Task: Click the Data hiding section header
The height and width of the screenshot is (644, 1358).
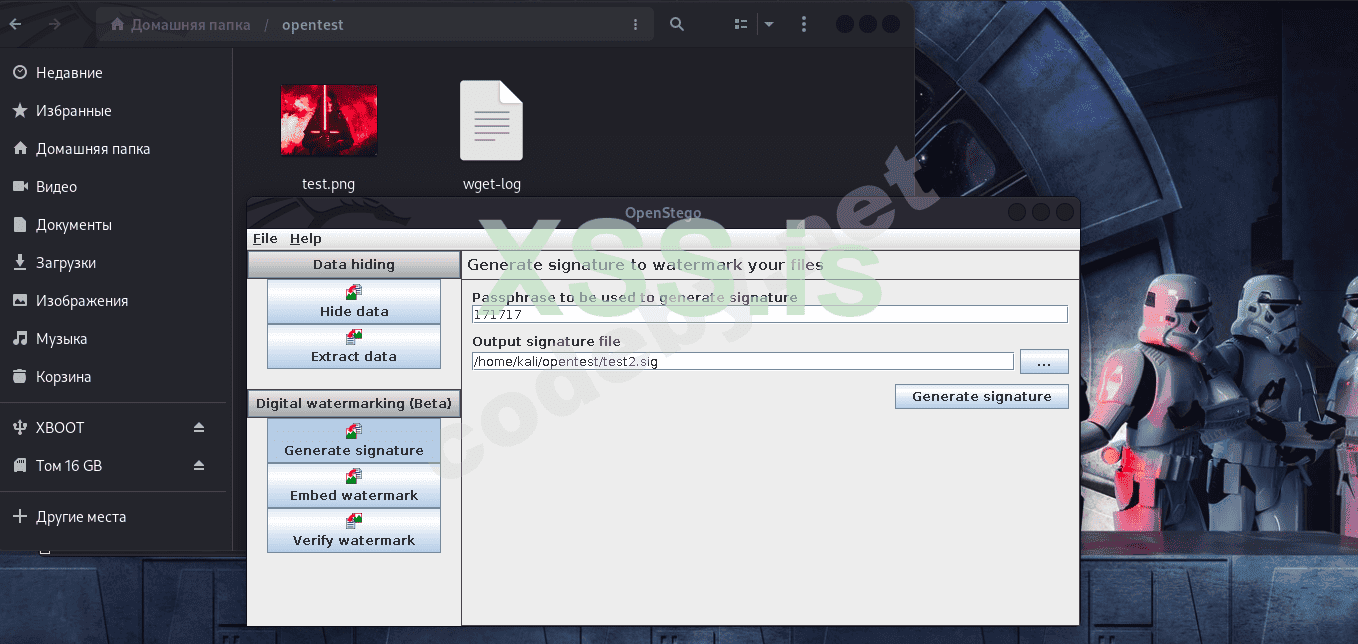Action: [x=354, y=264]
